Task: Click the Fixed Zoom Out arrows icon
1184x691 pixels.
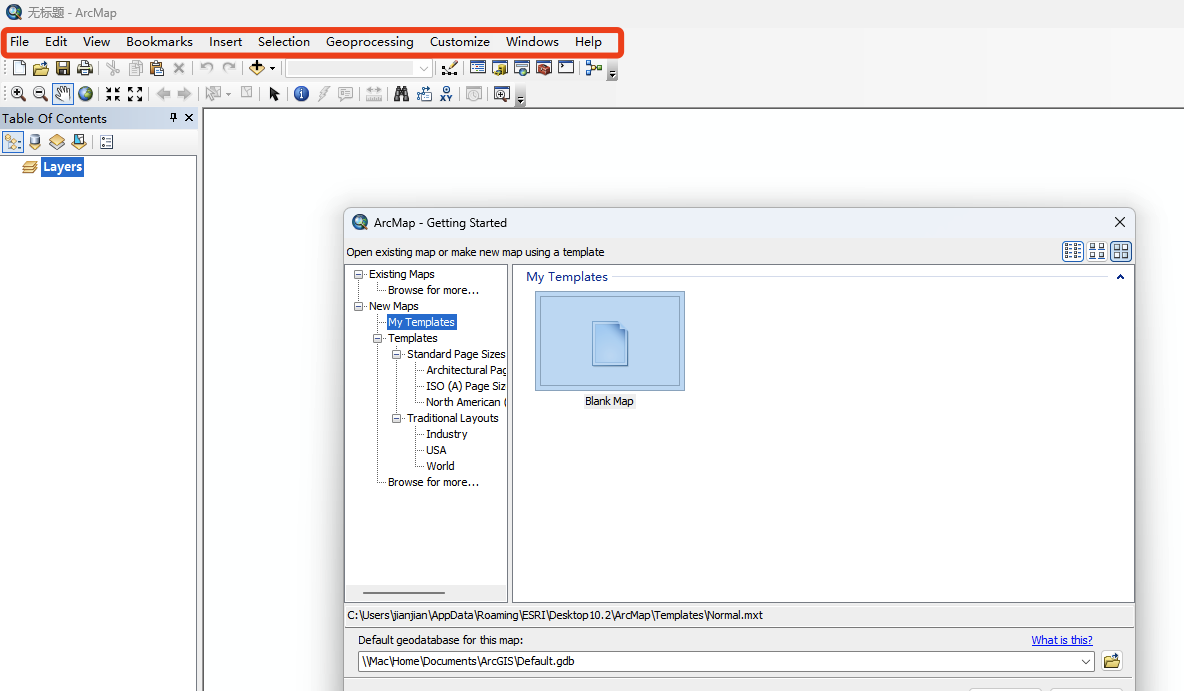Action: pos(135,94)
